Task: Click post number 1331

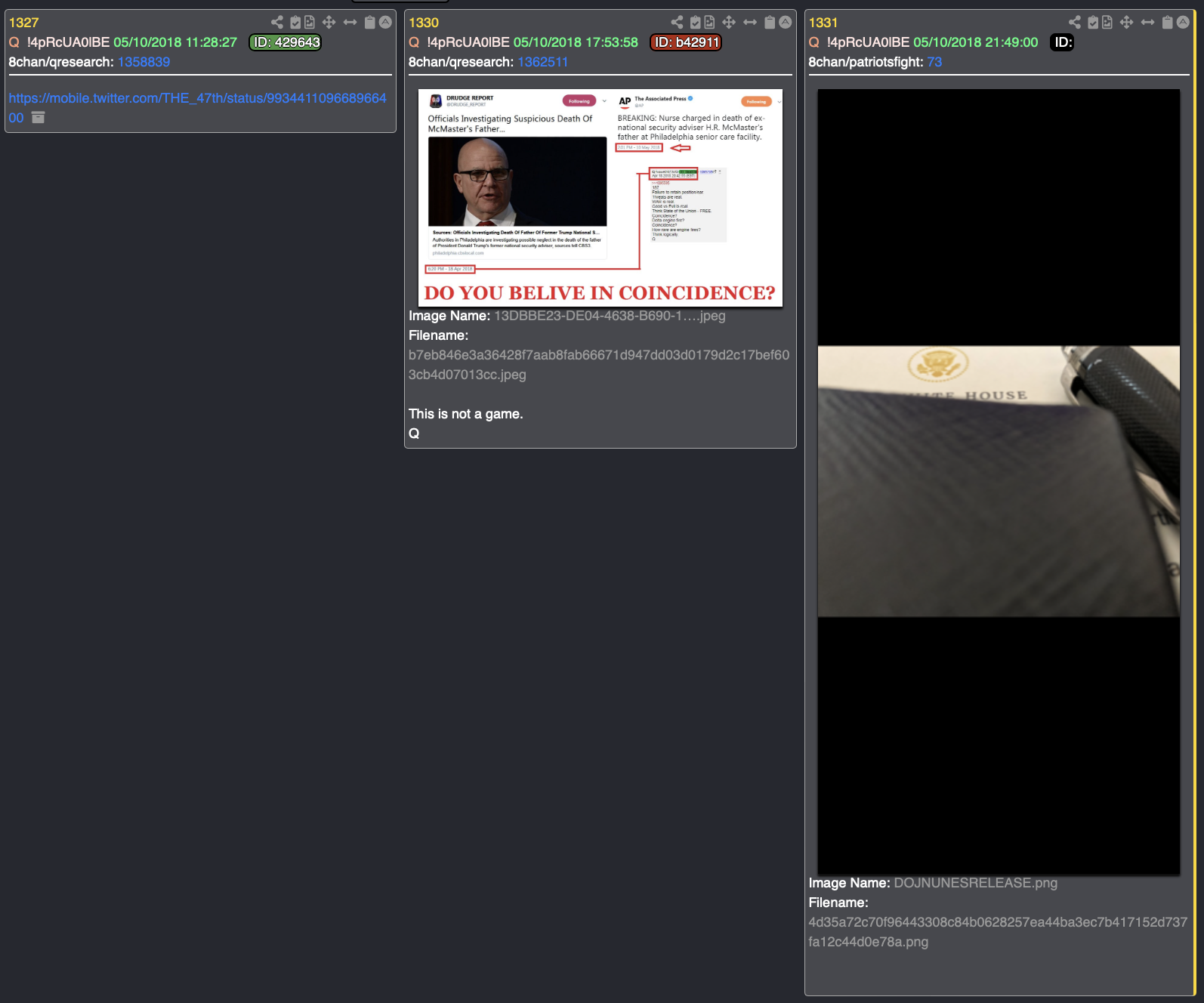Action: (823, 23)
